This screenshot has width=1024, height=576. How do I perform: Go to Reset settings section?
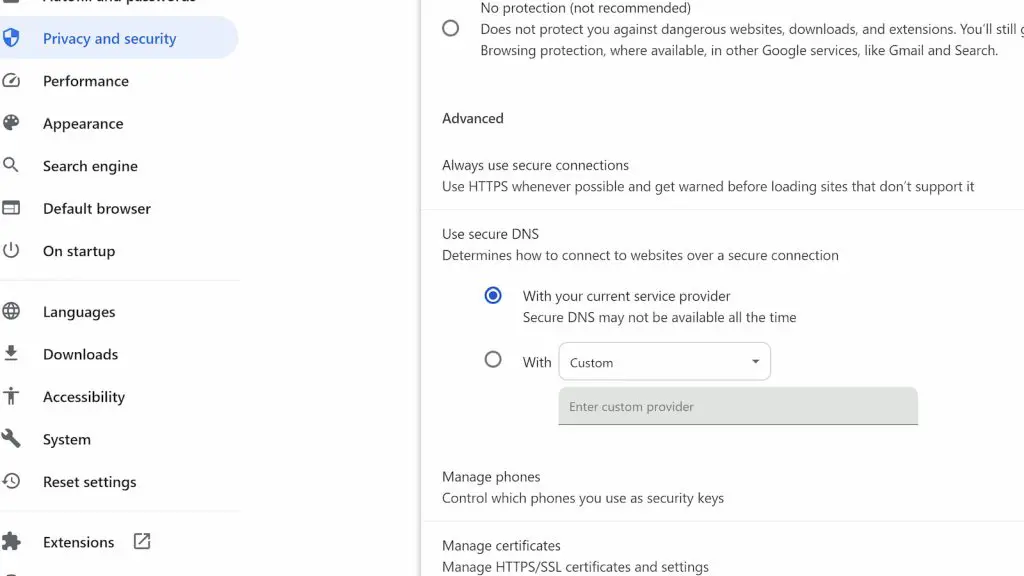[89, 482]
